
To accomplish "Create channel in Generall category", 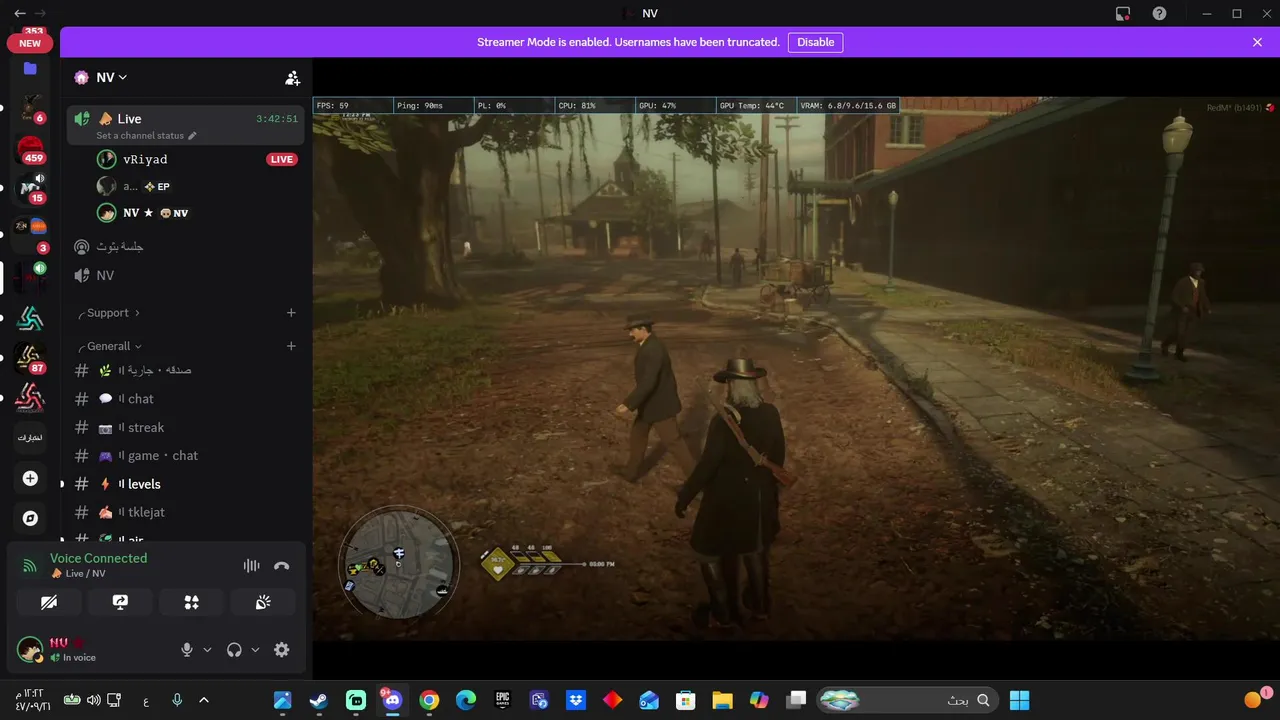I will coord(291,346).
